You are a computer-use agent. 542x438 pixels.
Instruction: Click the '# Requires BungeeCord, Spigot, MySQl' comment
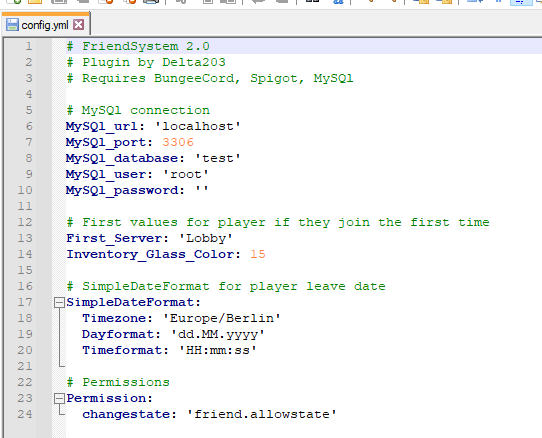(210, 78)
